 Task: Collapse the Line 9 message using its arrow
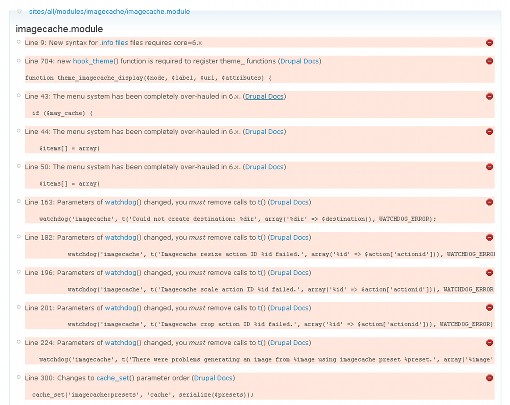[19, 42]
